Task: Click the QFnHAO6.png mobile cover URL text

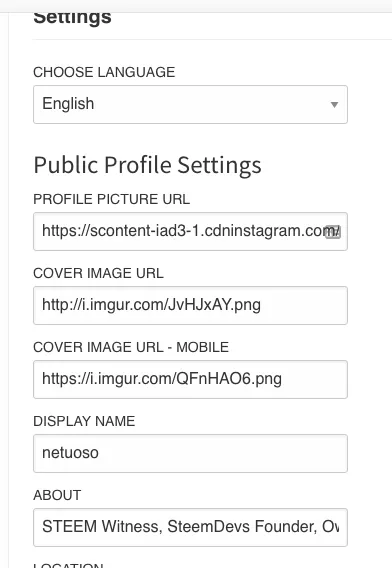Action: 162,379
